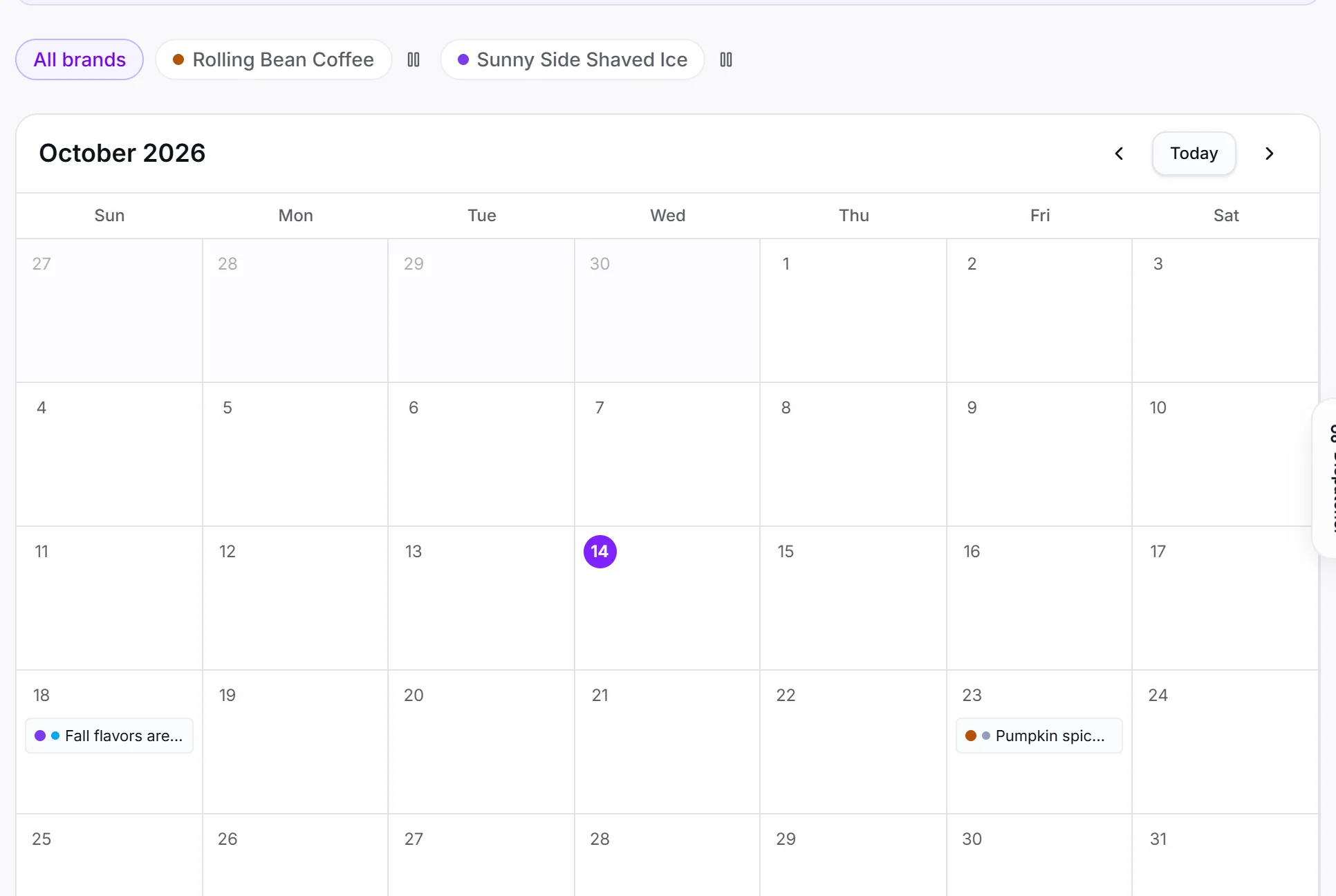
Task: Select October 24 cell
Action: [x=1225, y=742]
